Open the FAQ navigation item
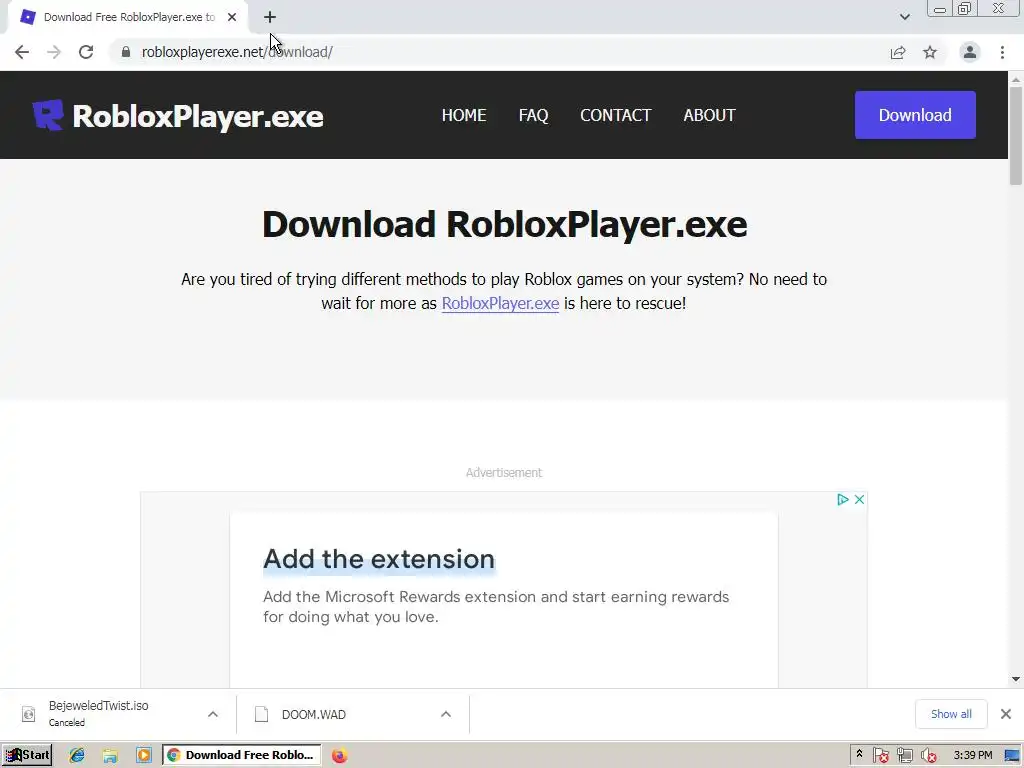 click(x=534, y=115)
